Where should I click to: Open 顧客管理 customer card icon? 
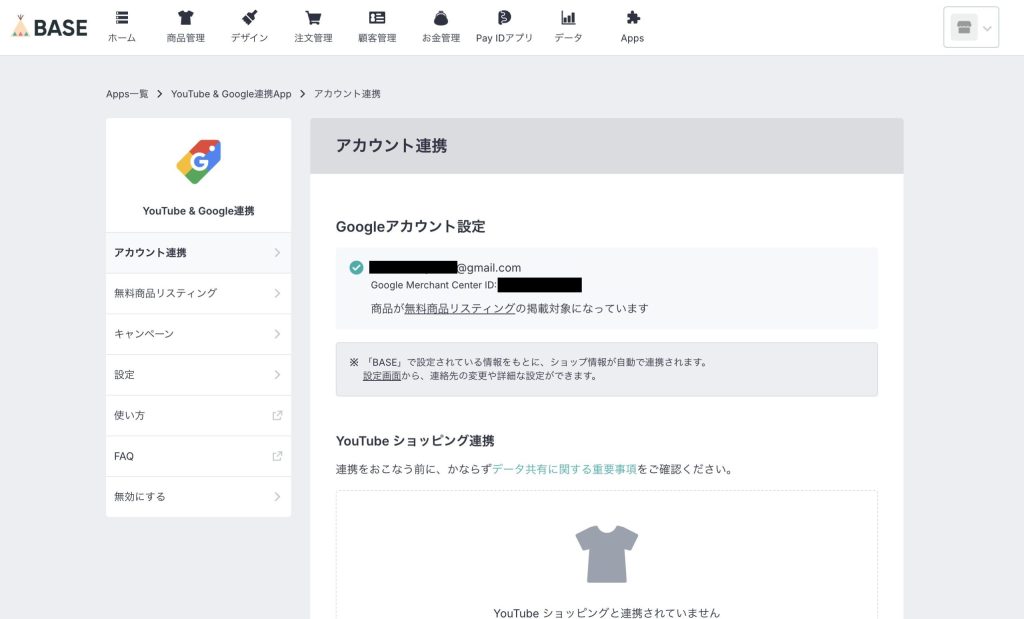377,18
